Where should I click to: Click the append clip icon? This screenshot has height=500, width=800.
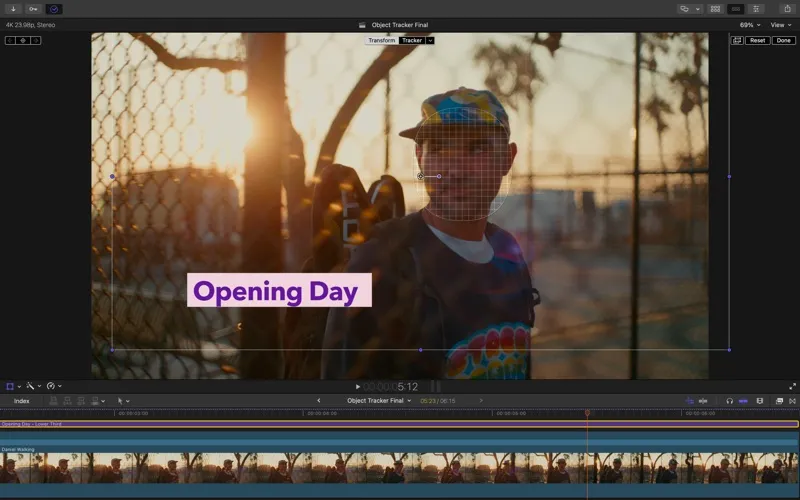[x=81, y=401]
